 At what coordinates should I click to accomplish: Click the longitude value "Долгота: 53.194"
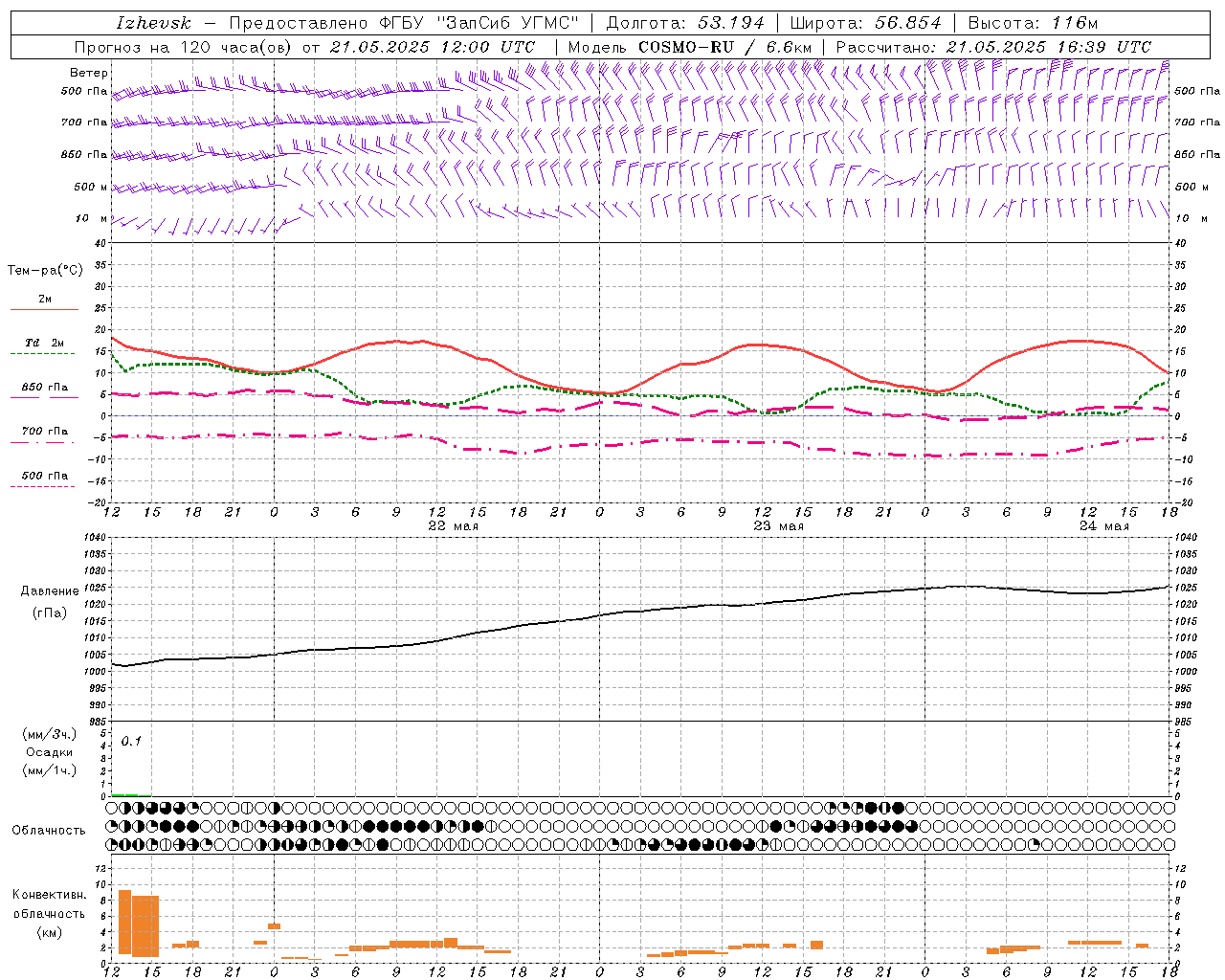684,23
